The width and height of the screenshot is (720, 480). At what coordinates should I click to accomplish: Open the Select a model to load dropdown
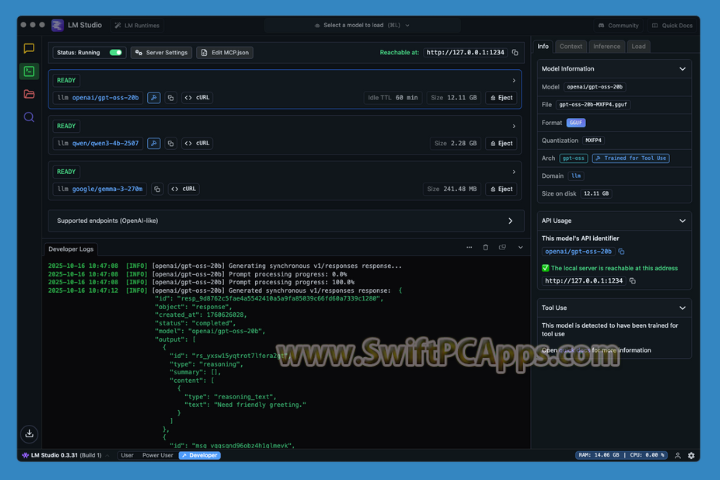[x=362, y=25]
